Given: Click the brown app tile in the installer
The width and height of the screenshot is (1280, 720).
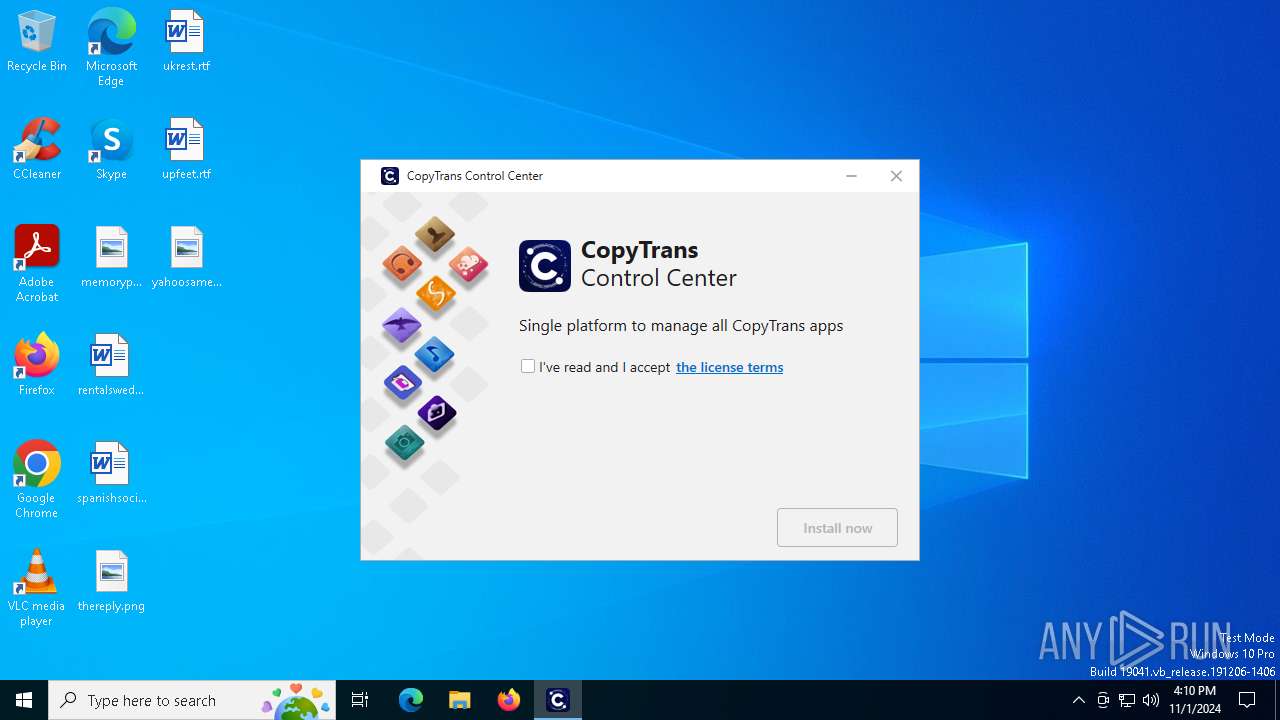Looking at the screenshot, I should 435,236.
